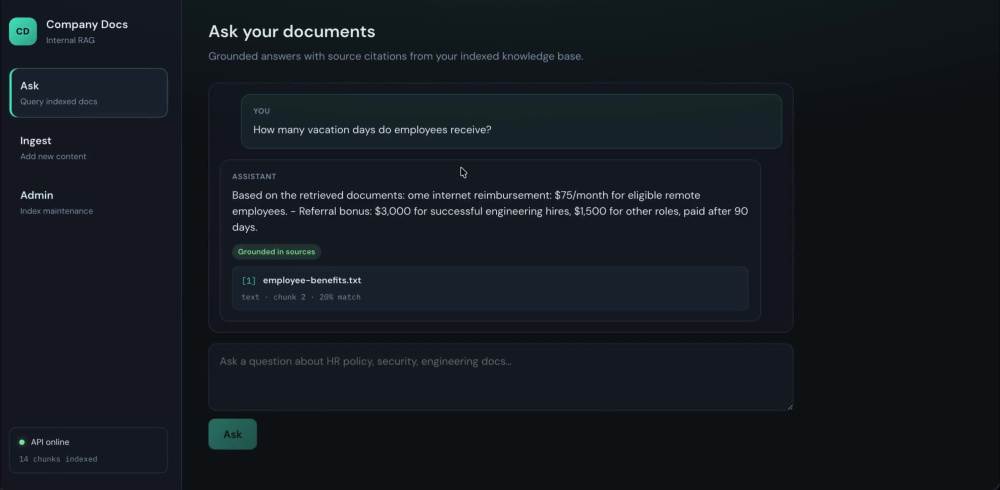Click the resize handle on the question box

[x=790, y=406]
